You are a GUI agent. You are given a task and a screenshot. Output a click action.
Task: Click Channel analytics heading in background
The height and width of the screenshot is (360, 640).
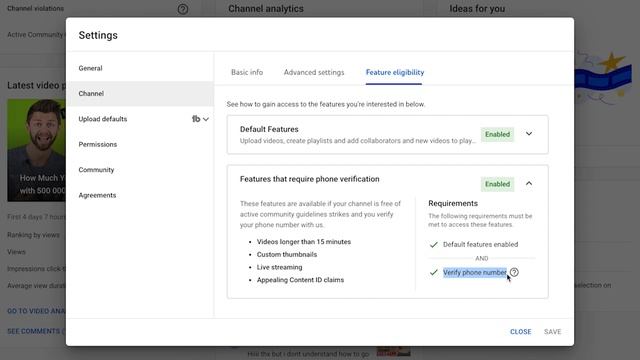(x=266, y=9)
